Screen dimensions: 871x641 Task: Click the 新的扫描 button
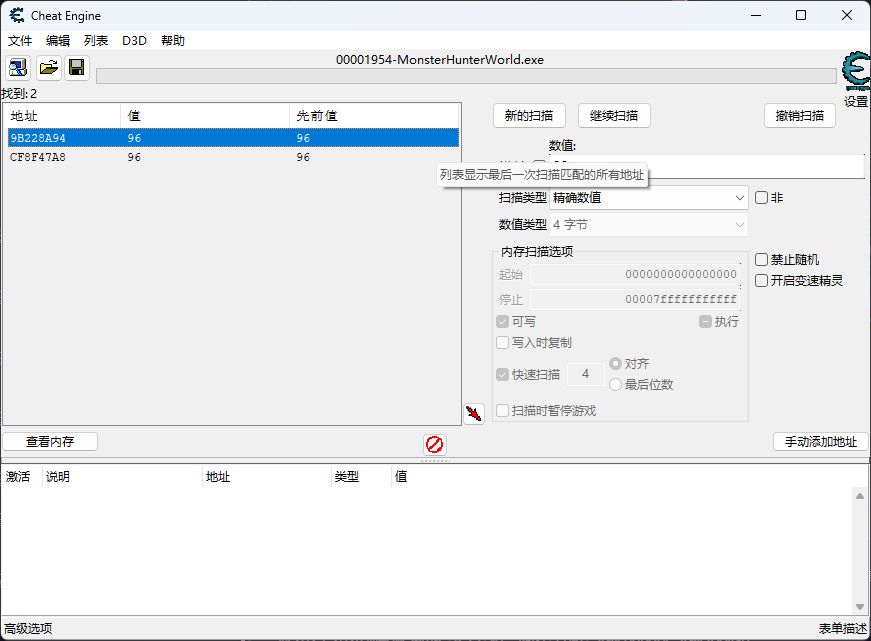pos(529,116)
